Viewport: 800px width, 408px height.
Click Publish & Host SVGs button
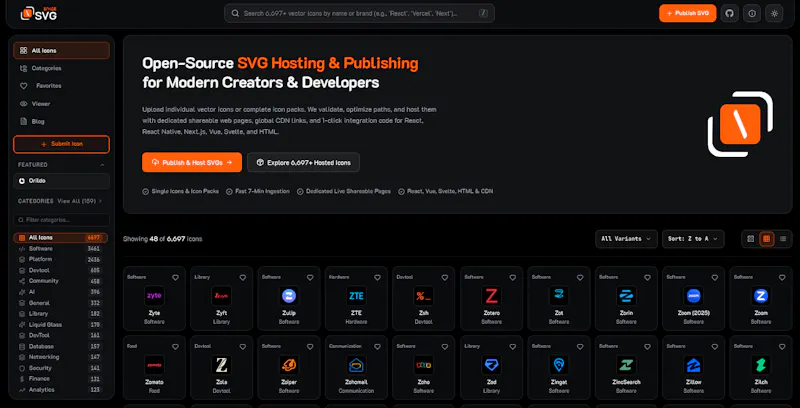(x=192, y=162)
